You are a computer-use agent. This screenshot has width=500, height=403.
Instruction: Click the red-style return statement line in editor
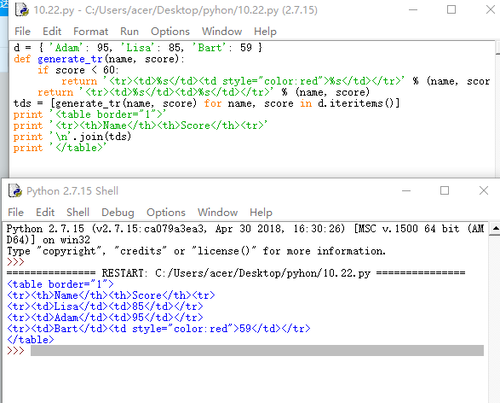coord(276,81)
